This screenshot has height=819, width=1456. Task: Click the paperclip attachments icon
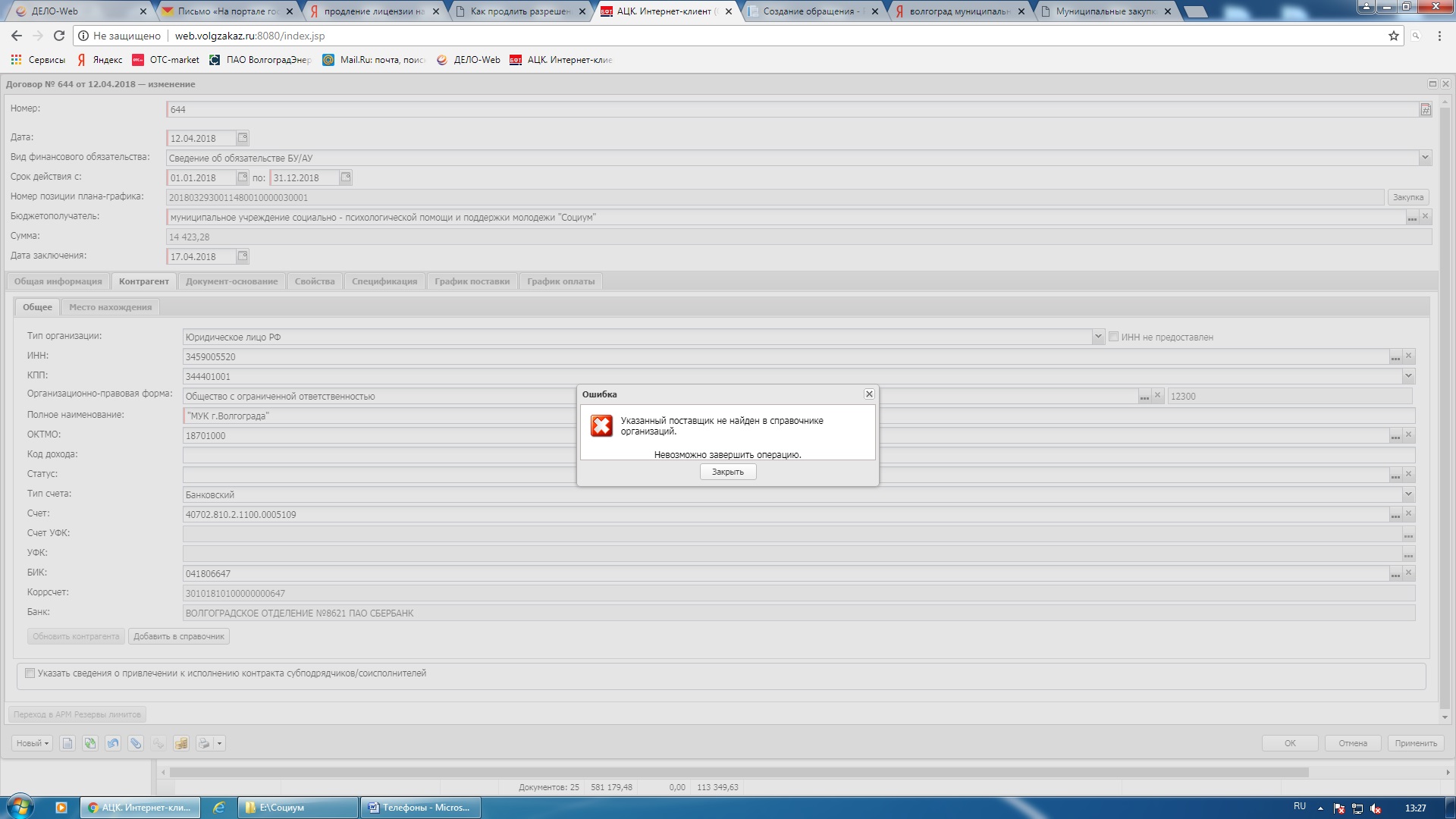point(136,743)
